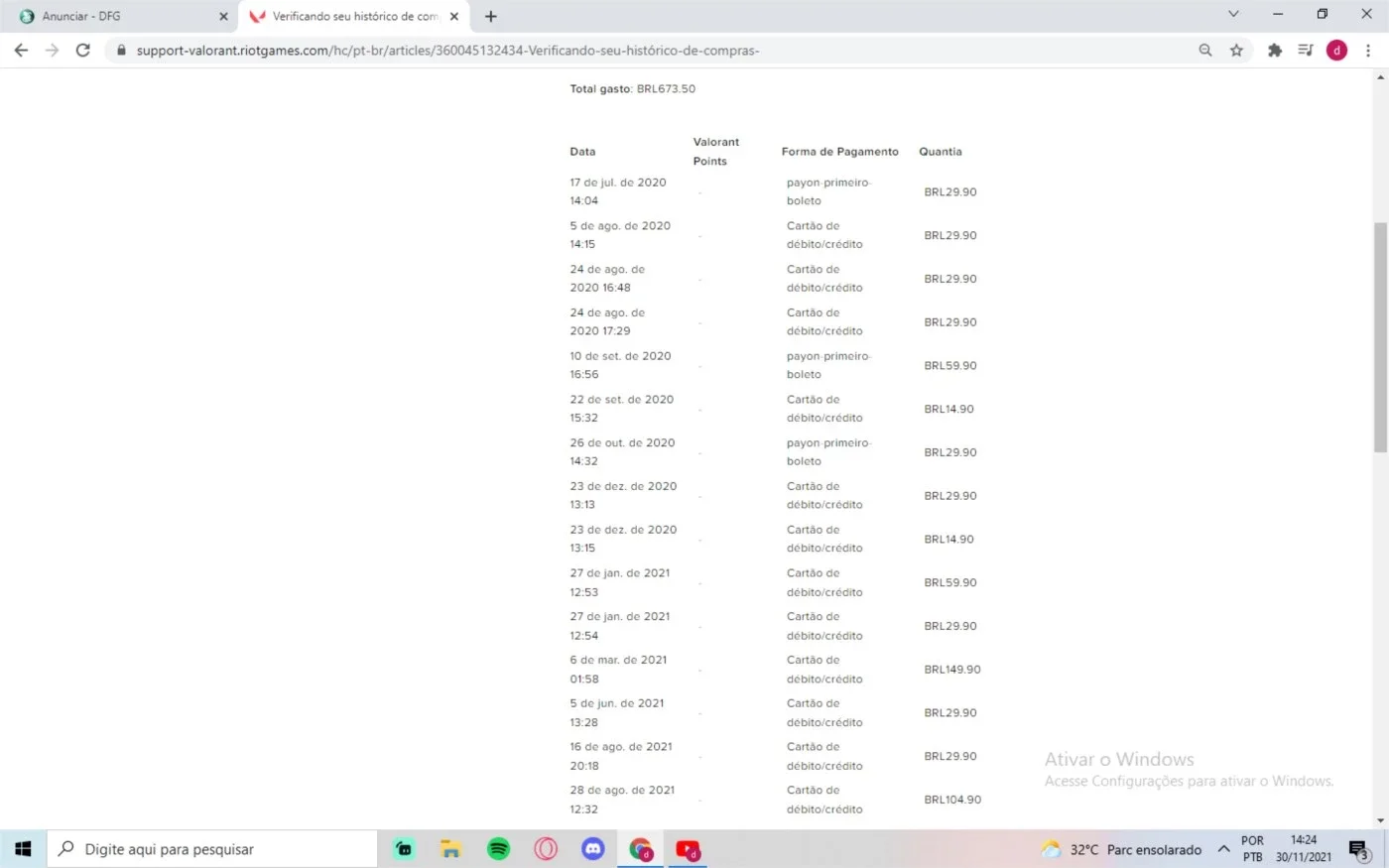
Task: Click the amount BRL149.90
Action: [x=951, y=670]
